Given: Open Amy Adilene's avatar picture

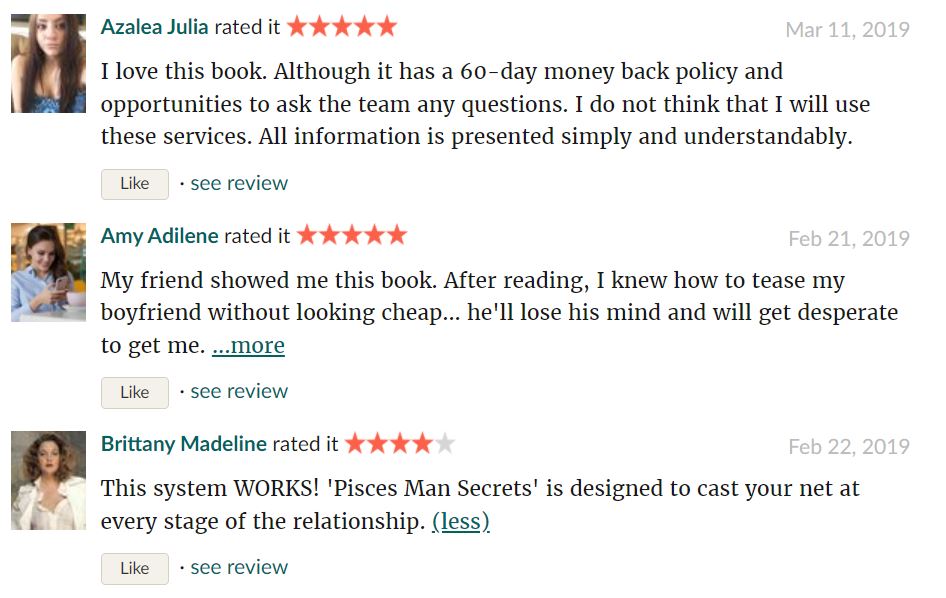Looking at the screenshot, I should click(x=48, y=272).
